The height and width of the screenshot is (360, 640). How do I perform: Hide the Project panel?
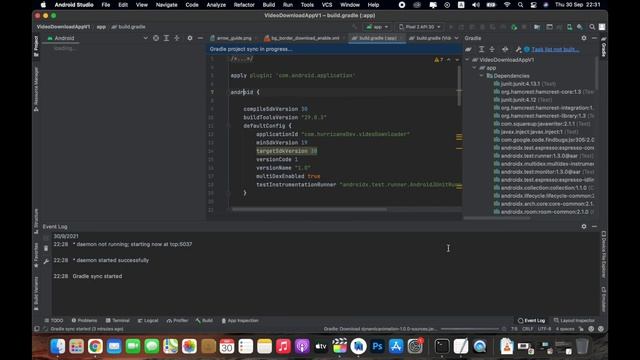click(x=200, y=38)
